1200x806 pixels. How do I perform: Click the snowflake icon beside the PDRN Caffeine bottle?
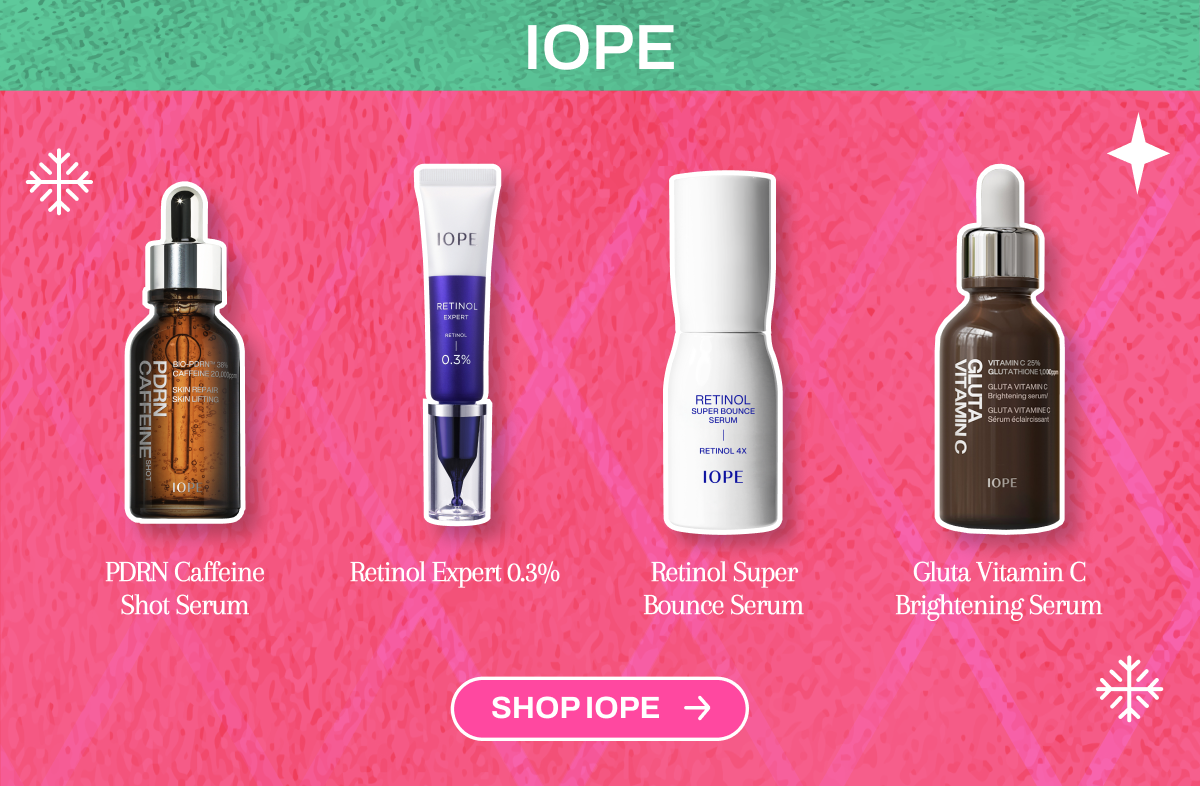59,182
